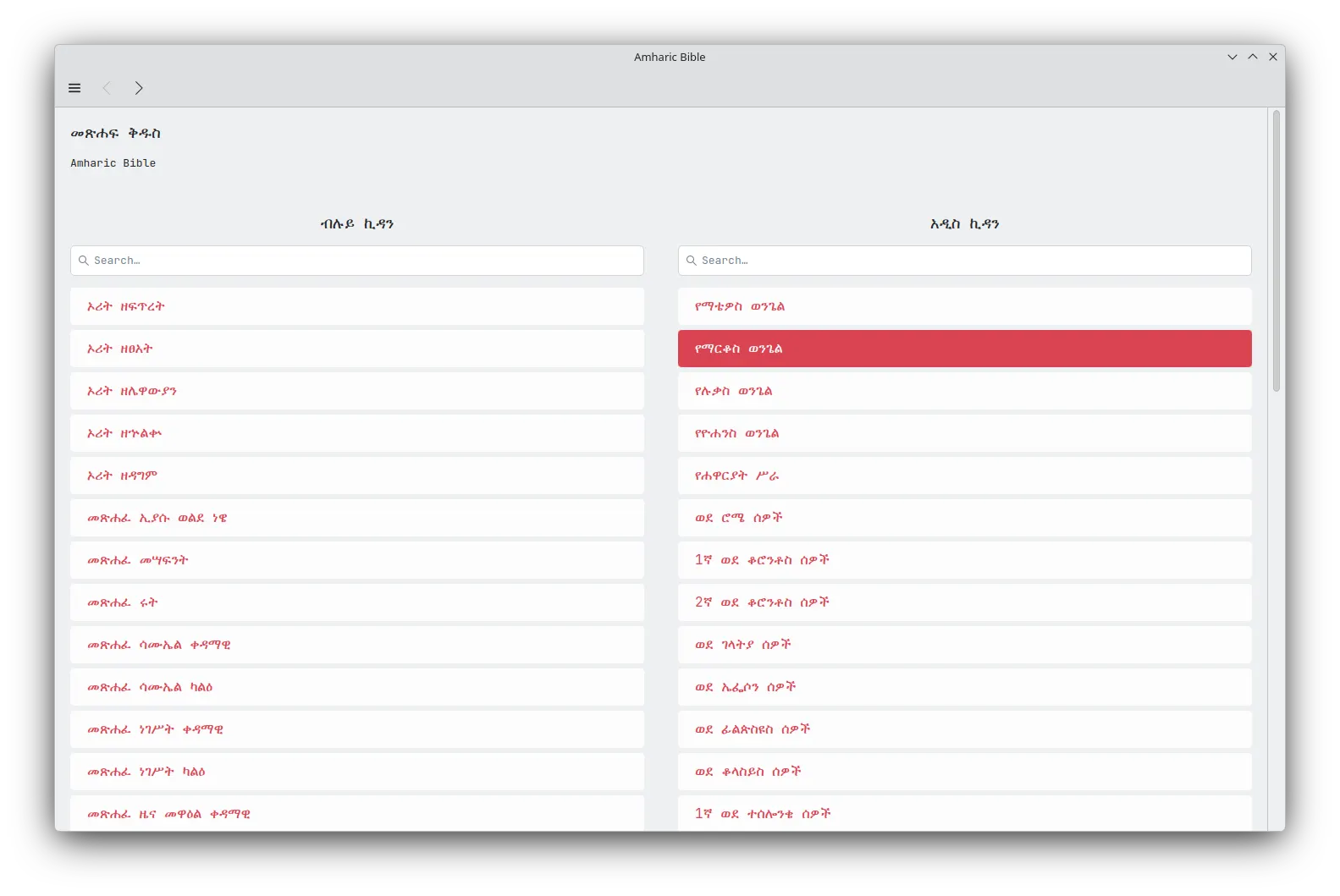
Task: Open መጽሐፈ ኢያሱ ወልደ ነዌ
Action: [x=357, y=518]
